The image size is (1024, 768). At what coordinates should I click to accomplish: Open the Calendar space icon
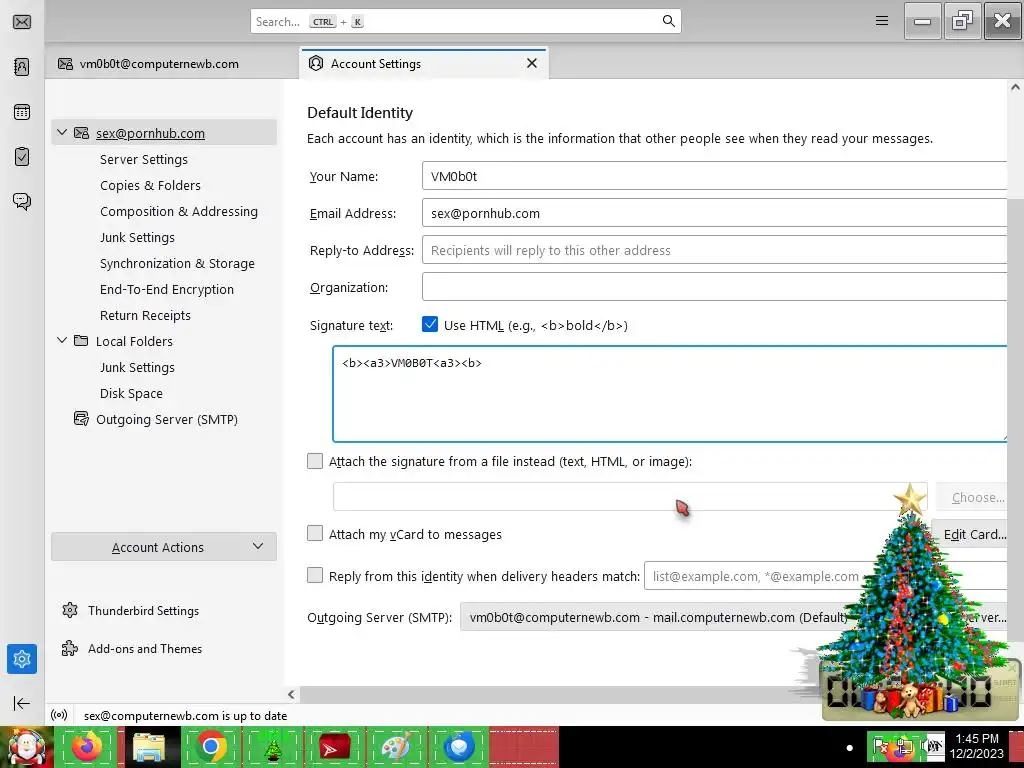(x=22, y=112)
